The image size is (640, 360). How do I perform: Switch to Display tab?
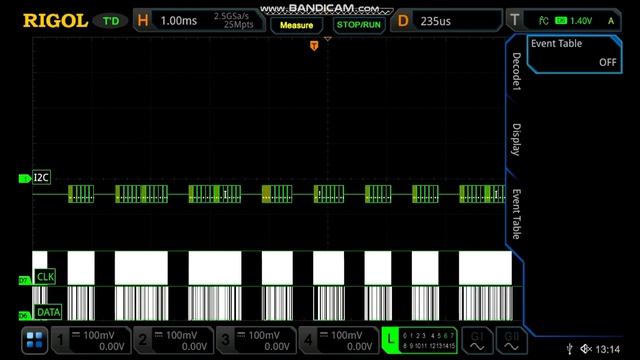tap(516, 139)
